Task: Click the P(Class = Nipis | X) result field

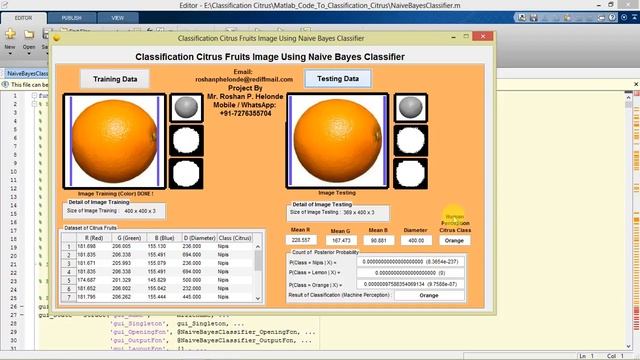Action: coord(410,262)
